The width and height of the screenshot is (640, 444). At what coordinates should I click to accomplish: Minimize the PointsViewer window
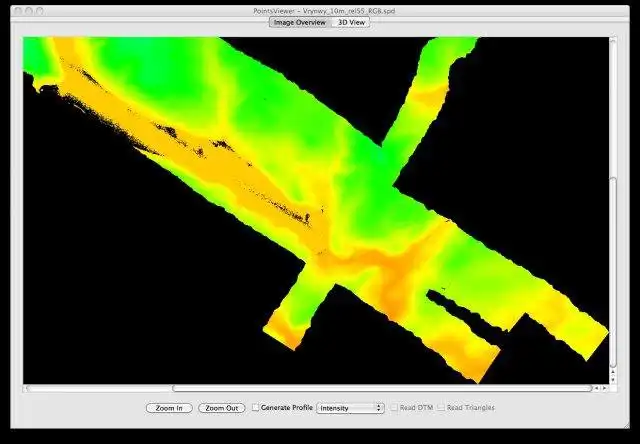tap(29, 11)
